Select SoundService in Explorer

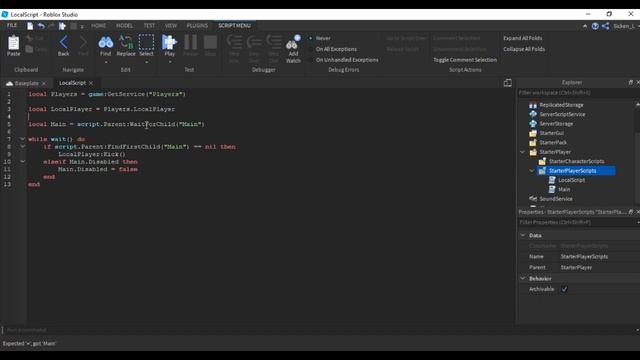coord(556,199)
